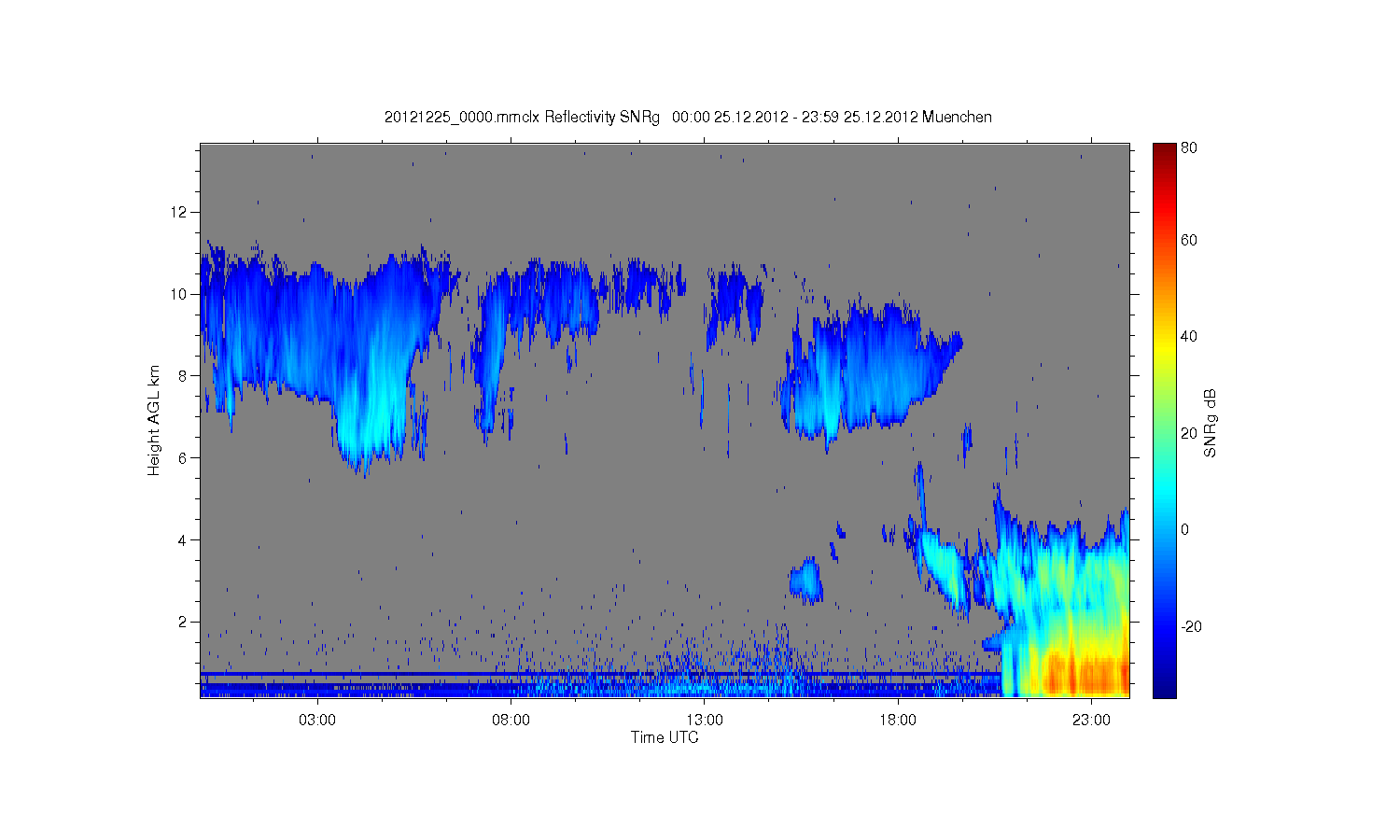1400x840 pixels.
Task: Click the 'SNRg dB' colorbar label
Action: click(x=1211, y=423)
